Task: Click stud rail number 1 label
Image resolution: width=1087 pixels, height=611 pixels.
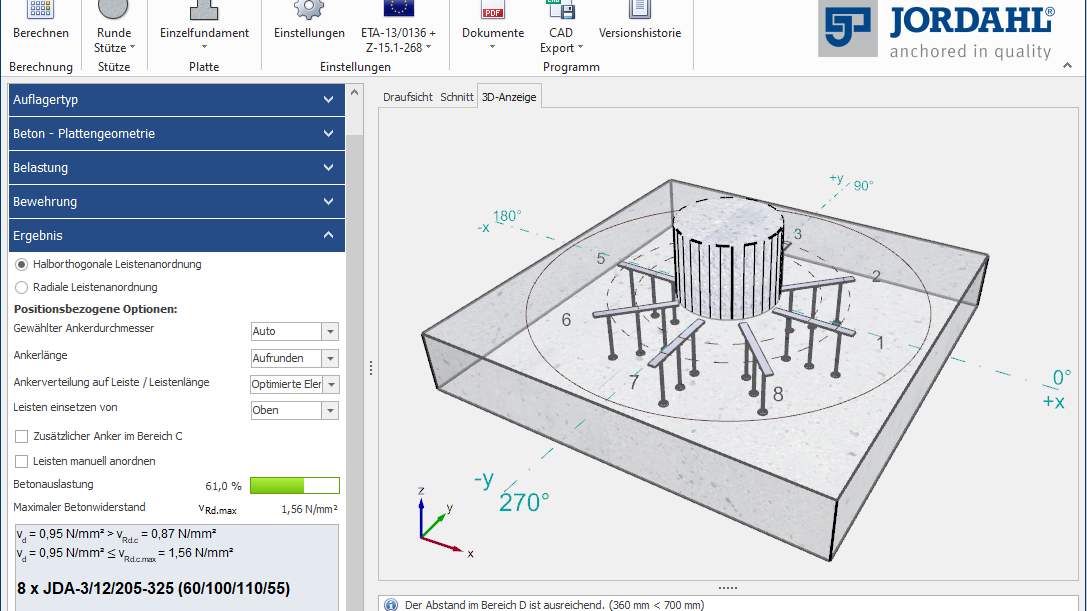Action: click(880, 343)
